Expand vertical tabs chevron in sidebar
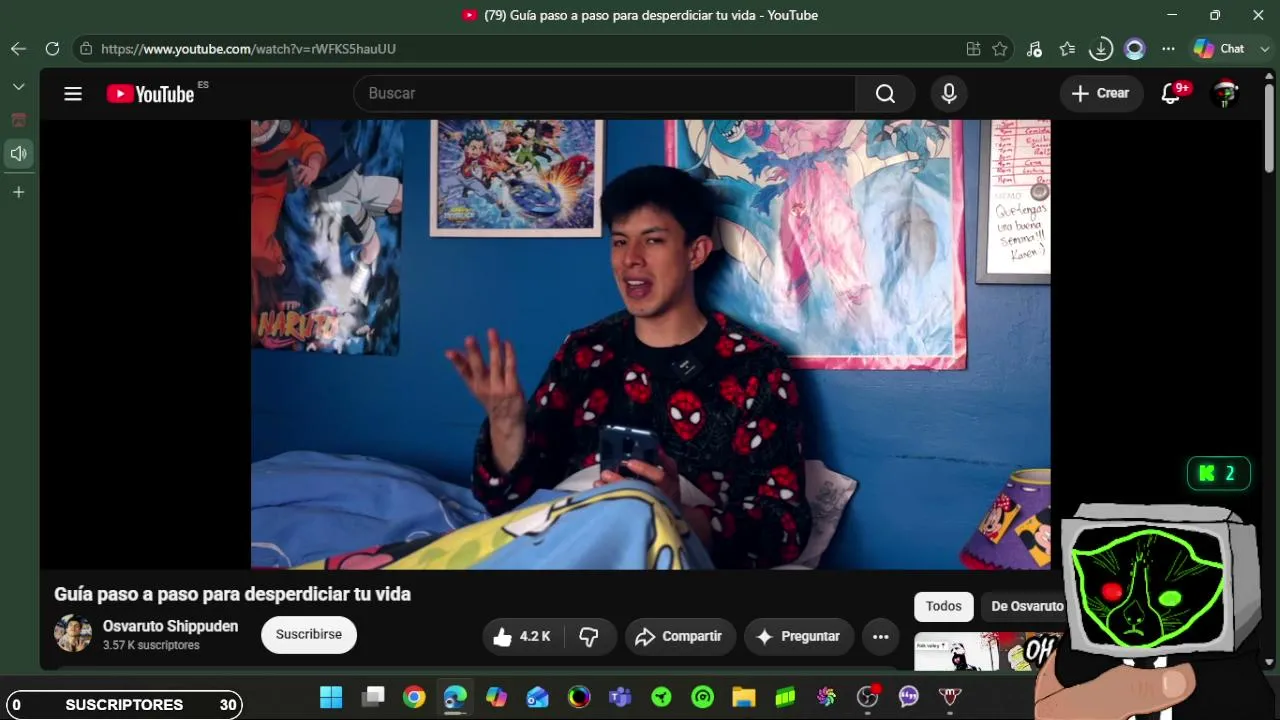 [x=18, y=87]
